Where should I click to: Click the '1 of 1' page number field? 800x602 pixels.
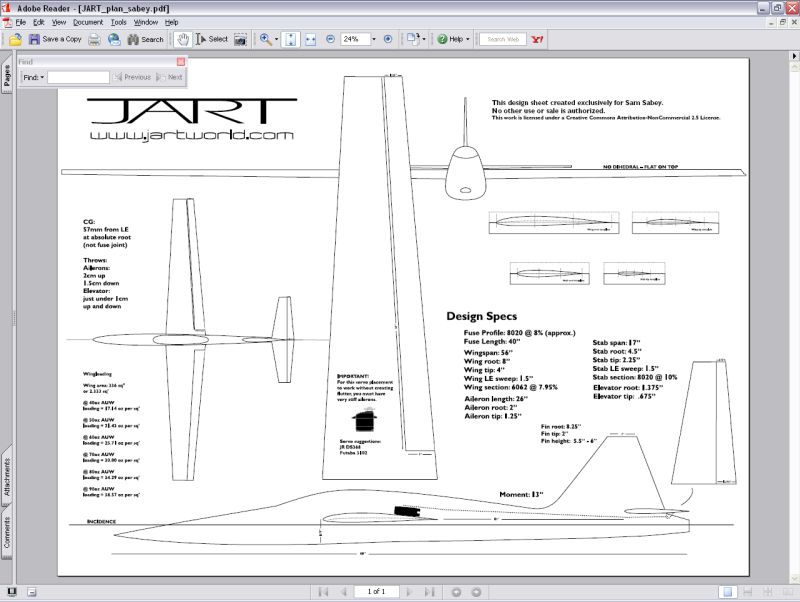[x=377, y=592]
